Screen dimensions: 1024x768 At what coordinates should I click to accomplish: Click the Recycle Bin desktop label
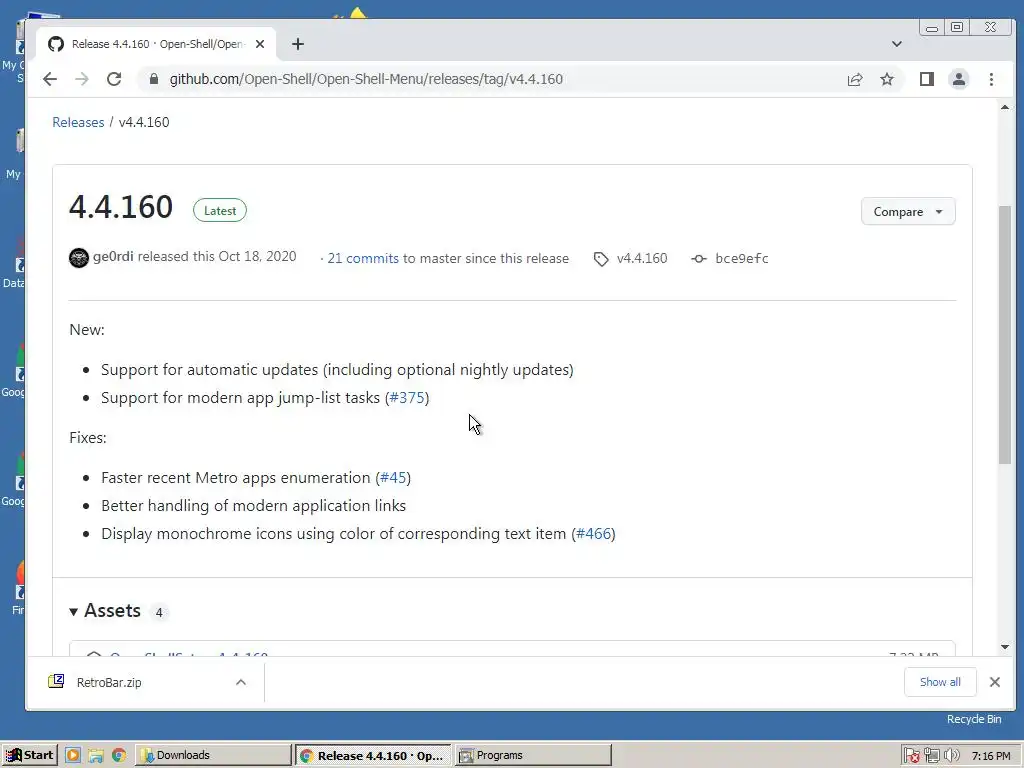tap(974, 719)
